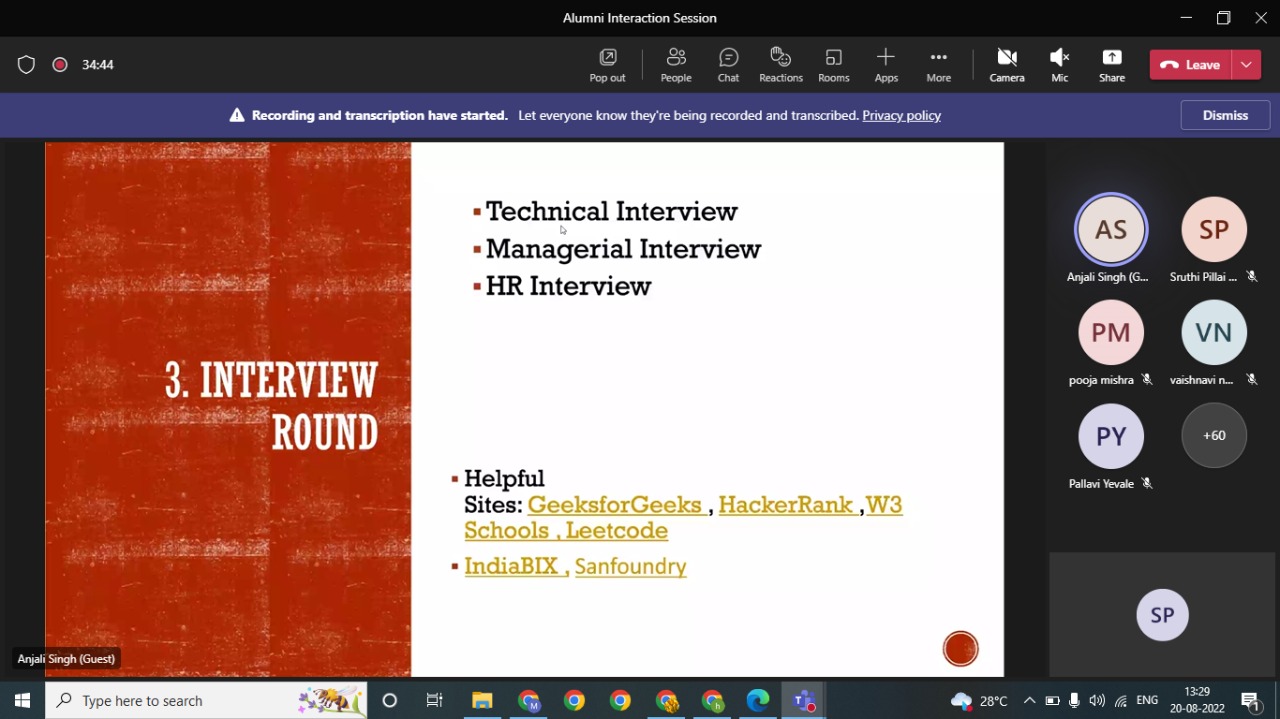Screen dimensions: 1280x719
Task: Show the +60 additional participants
Action: 1214,435
